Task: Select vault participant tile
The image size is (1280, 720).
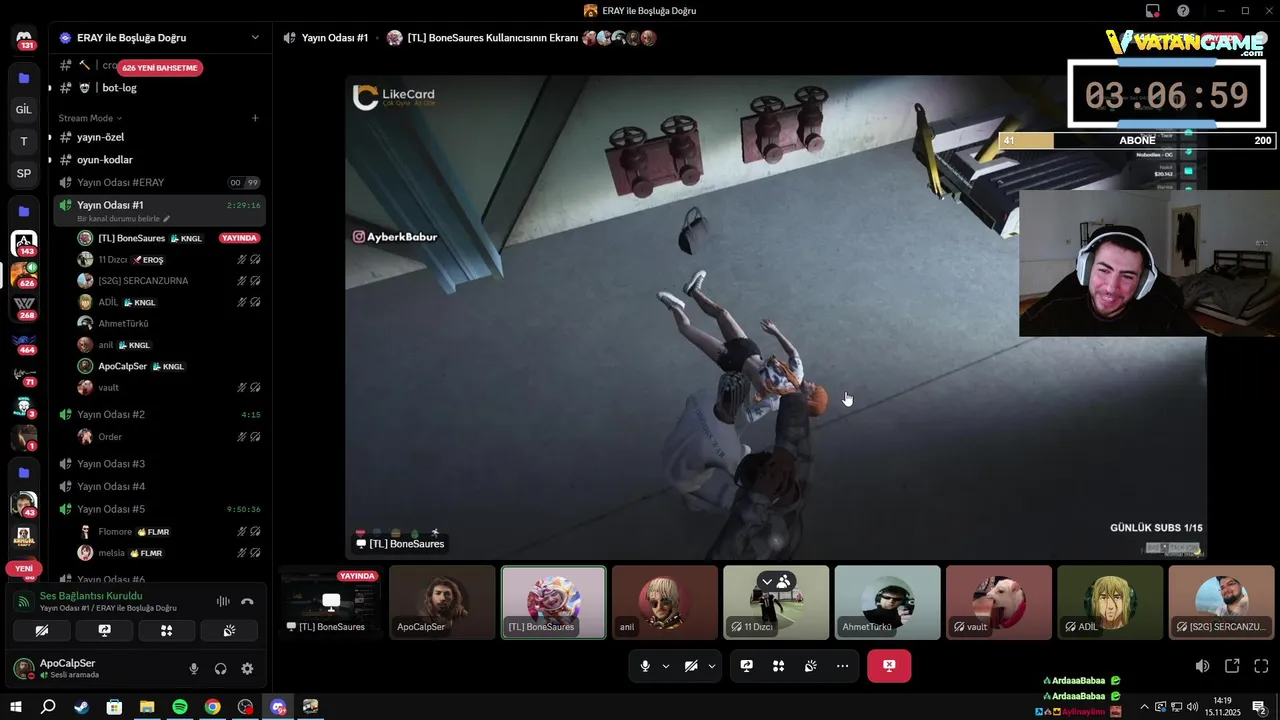Action: click(x=999, y=602)
